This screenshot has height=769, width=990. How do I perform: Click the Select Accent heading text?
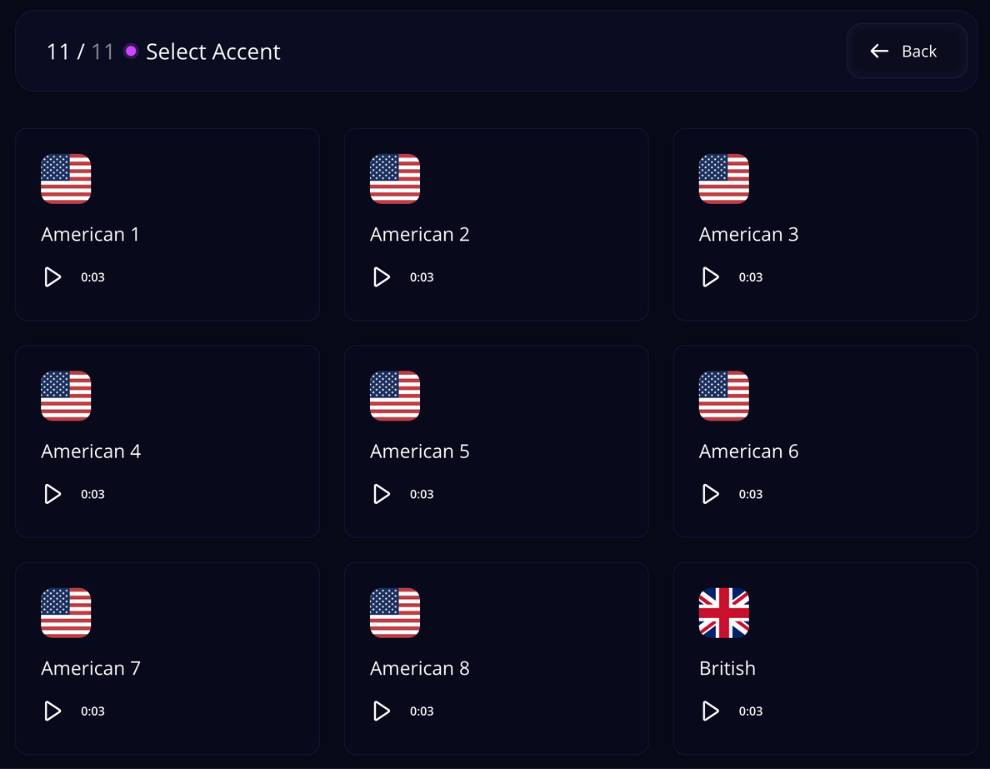(x=211, y=52)
